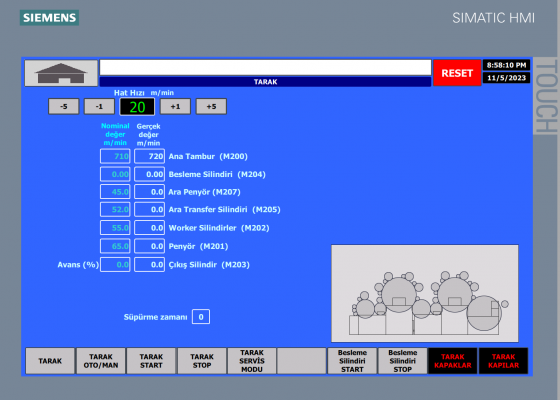Decrease line speed with -1 button

(99, 106)
